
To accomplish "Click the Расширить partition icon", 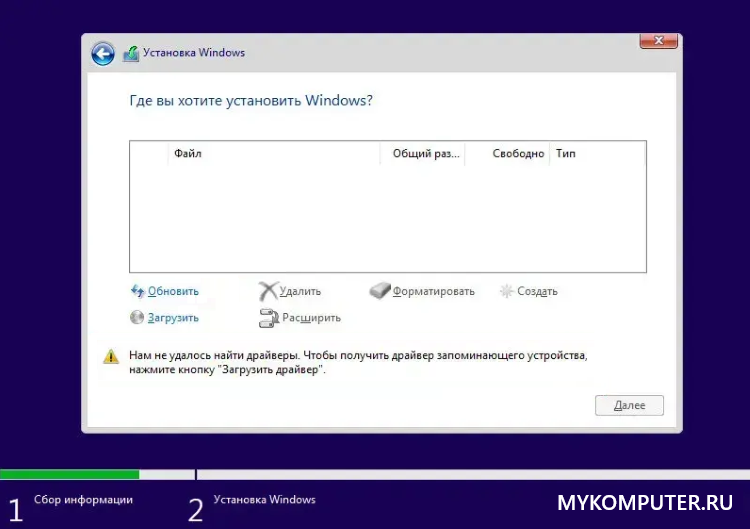I will tap(269, 318).
